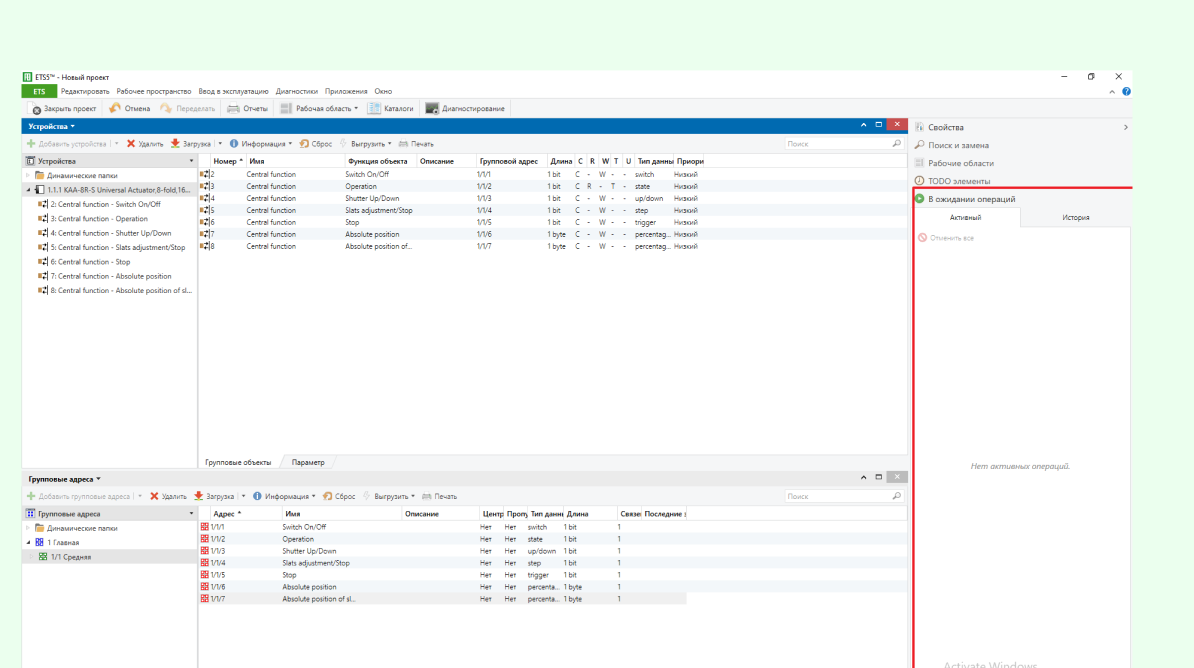
Task: Open the green ETS main menu
Action: tap(39, 91)
